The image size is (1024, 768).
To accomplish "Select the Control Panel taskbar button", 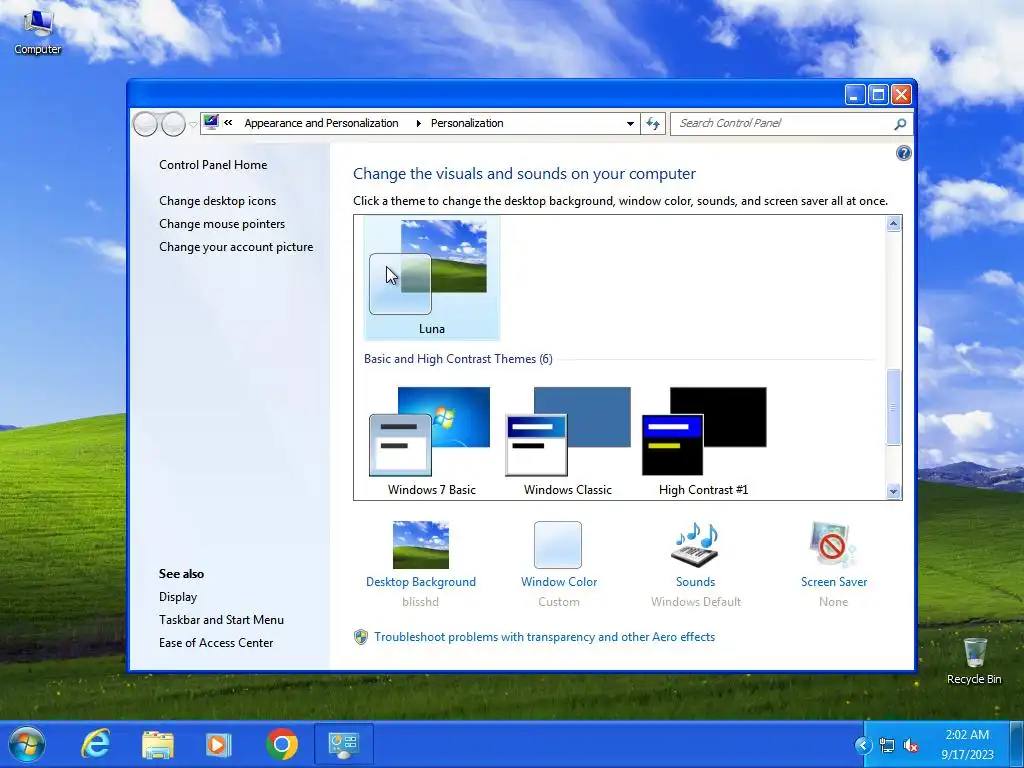I will click(x=344, y=744).
